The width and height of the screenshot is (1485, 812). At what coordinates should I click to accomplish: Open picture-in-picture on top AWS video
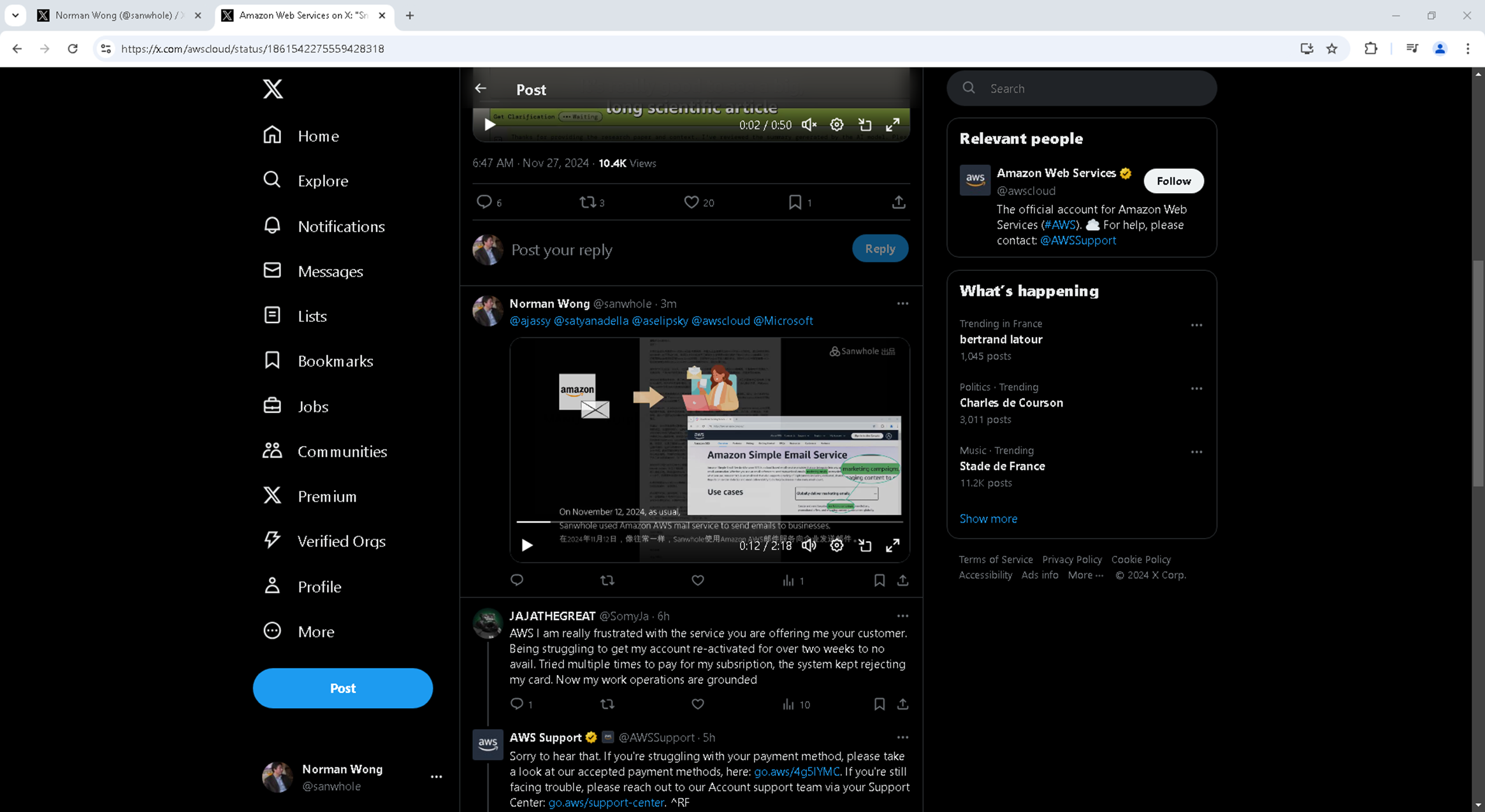point(865,125)
